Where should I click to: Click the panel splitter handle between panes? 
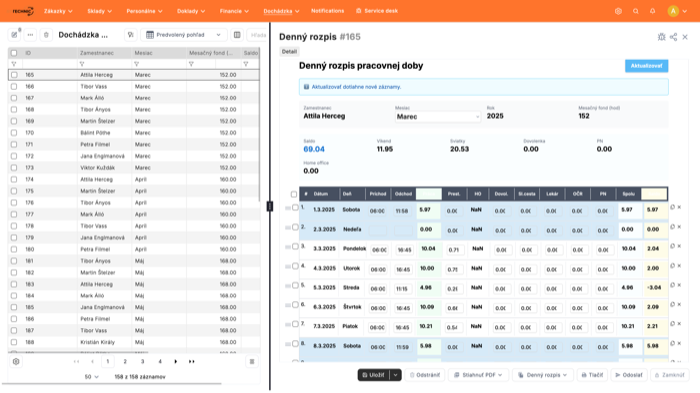click(270, 206)
